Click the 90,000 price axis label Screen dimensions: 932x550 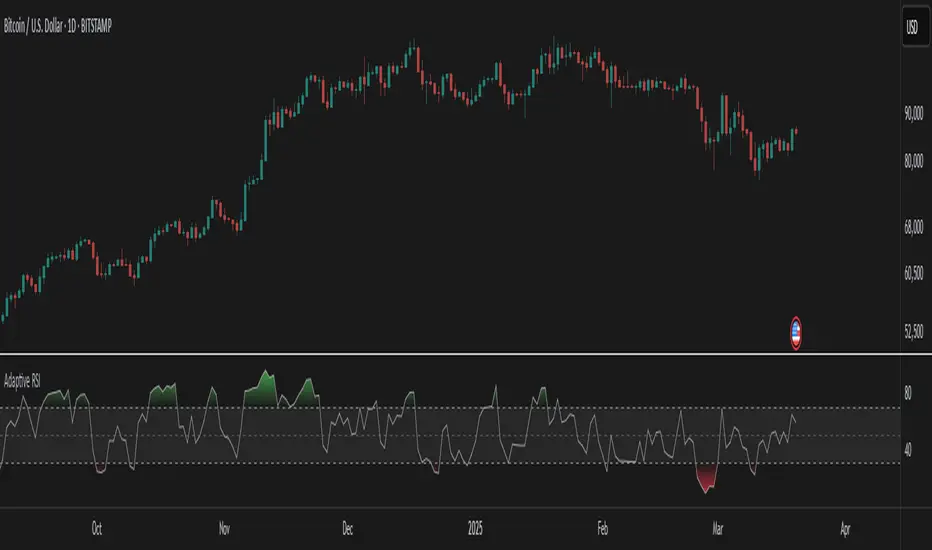pos(914,113)
